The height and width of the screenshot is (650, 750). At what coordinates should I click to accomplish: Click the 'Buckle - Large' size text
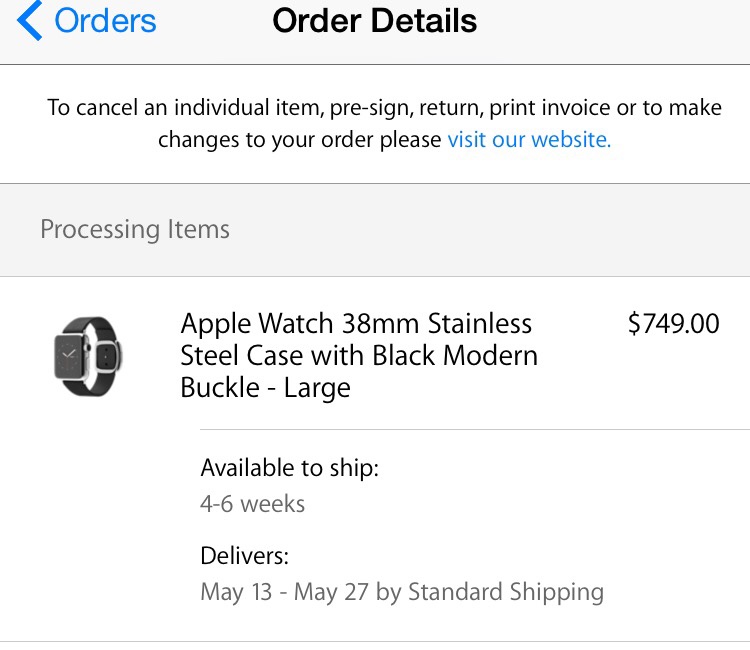(x=265, y=388)
